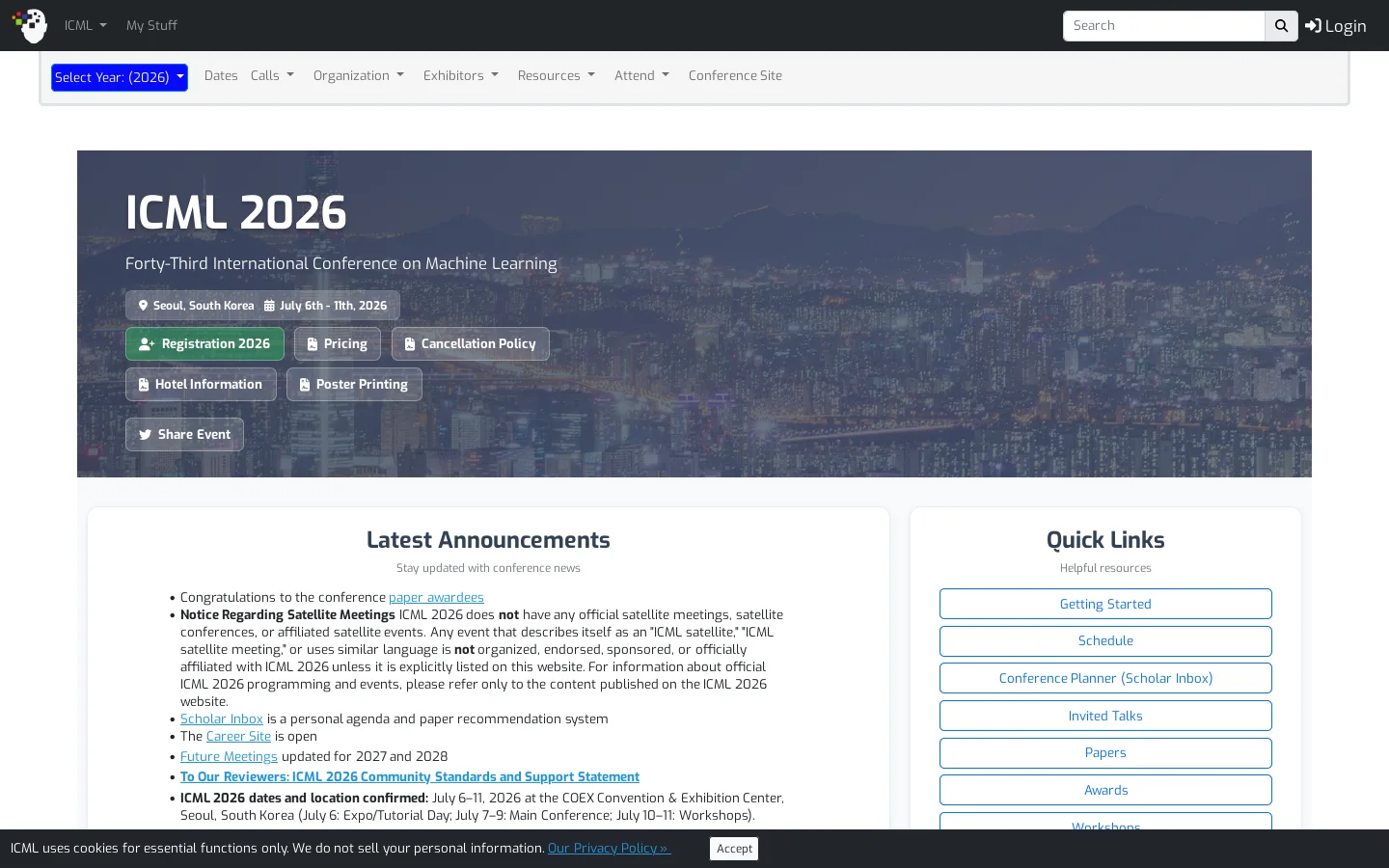
Task: Click the search magnifier button
Action: click(x=1281, y=26)
